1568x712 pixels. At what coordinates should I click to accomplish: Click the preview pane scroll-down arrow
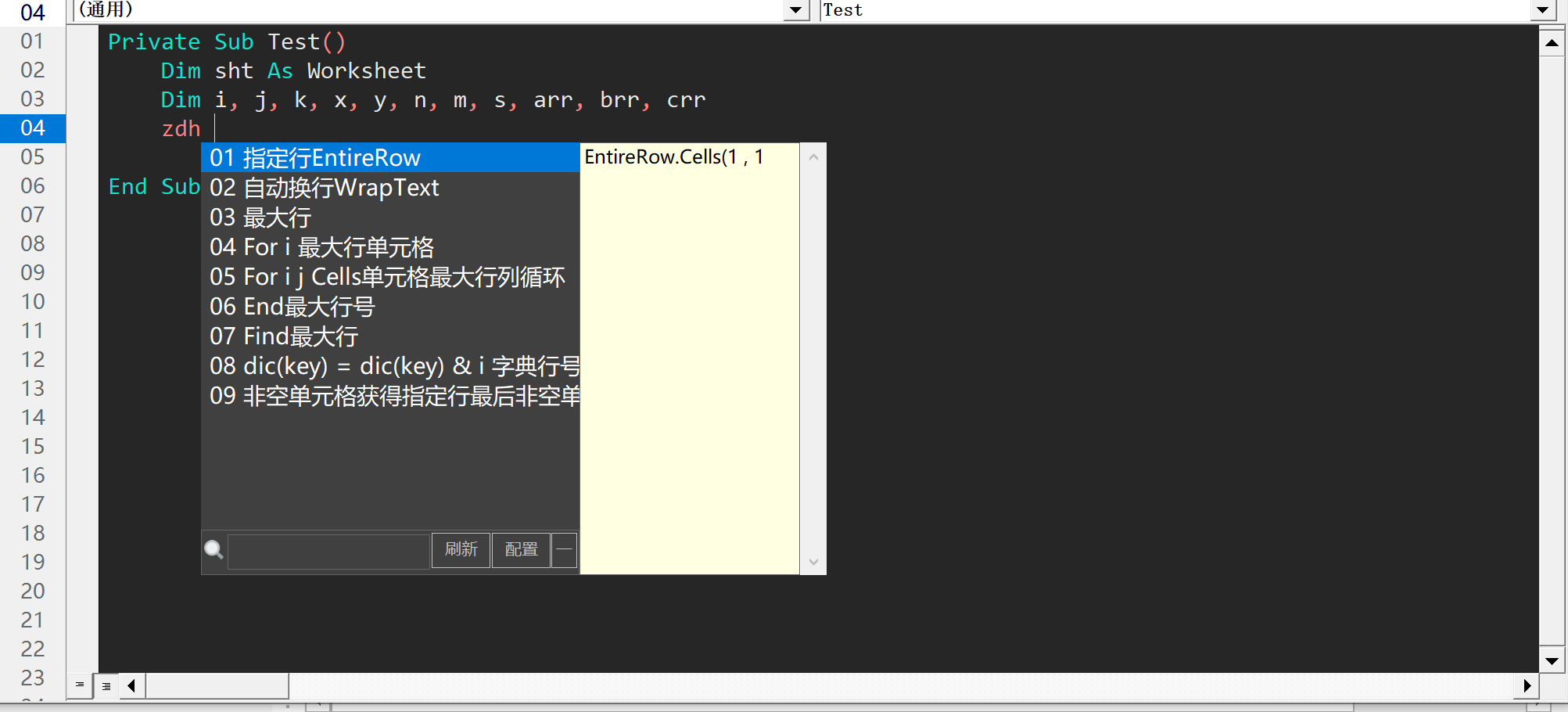tap(813, 562)
